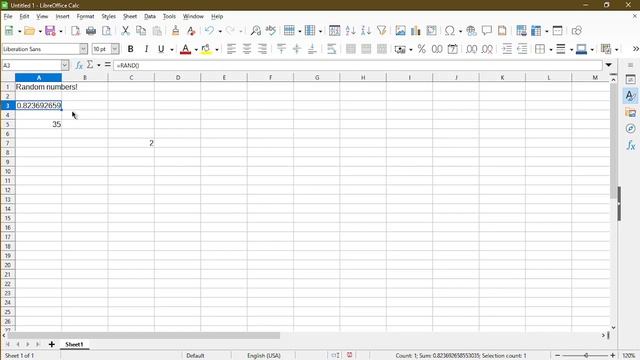Click the formula input line
The width and height of the screenshot is (640, 360).
coord(358,65)
